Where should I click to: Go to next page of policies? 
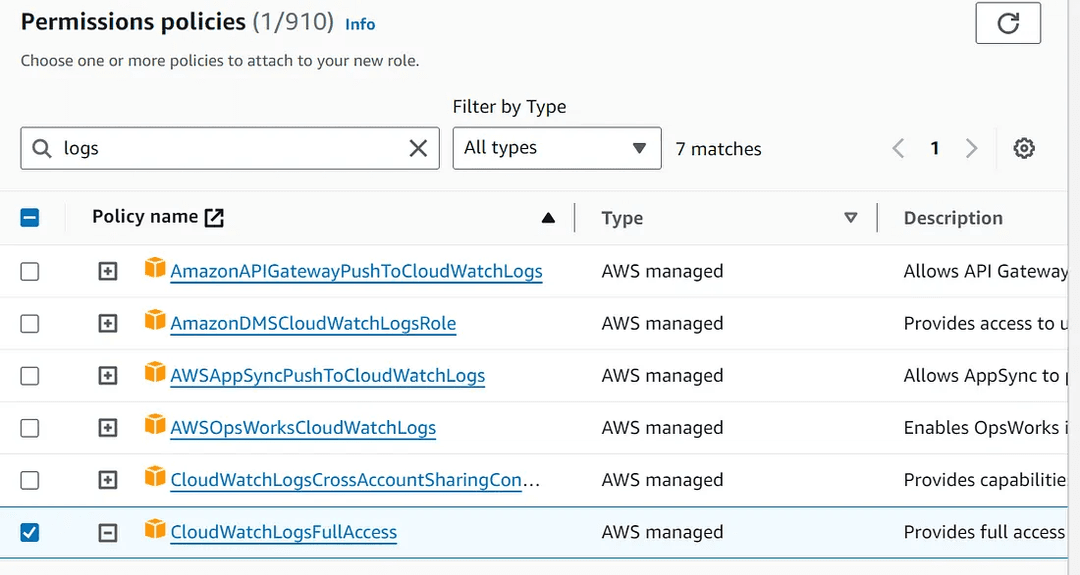(971, 148)
